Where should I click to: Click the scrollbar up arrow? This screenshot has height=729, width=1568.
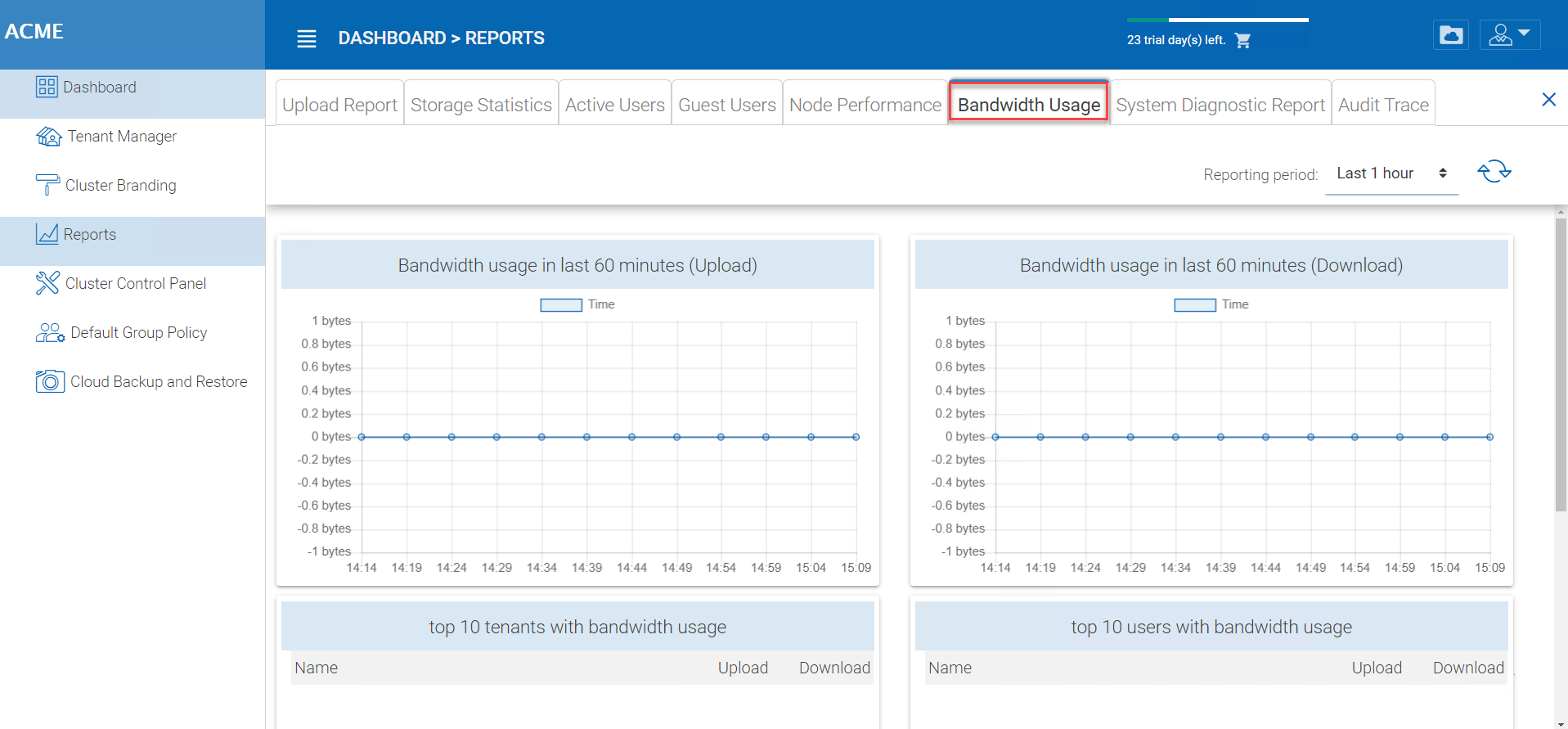pos(1561,212)
